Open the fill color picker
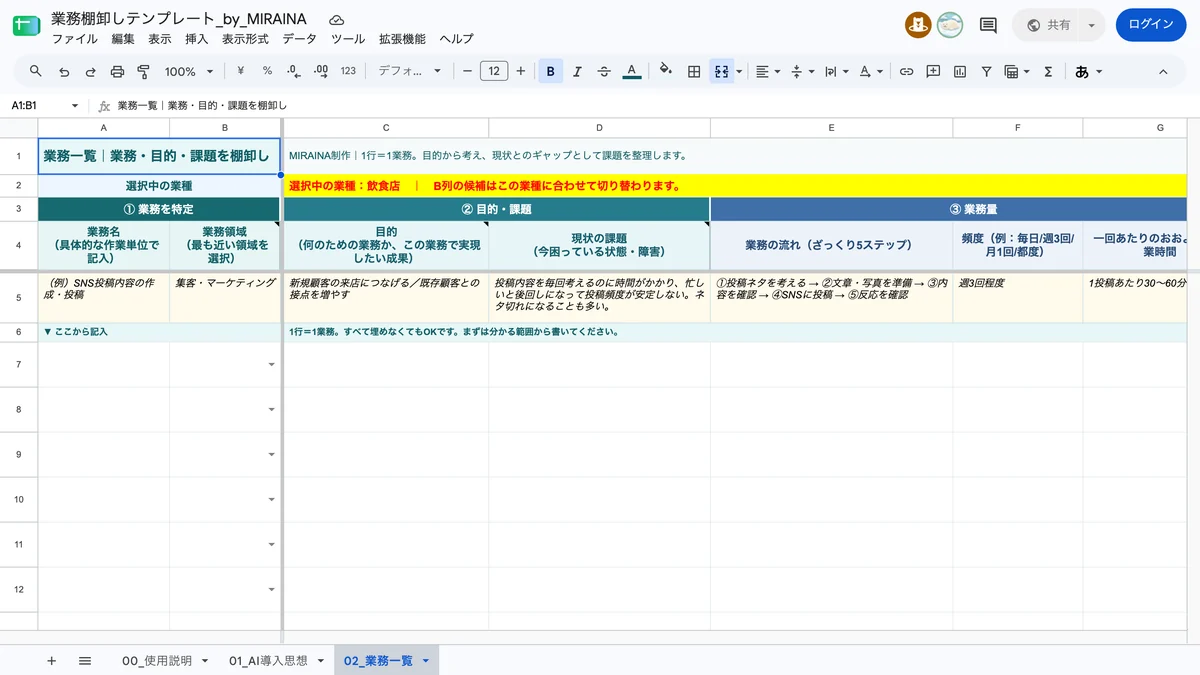 tap(666, 71)
